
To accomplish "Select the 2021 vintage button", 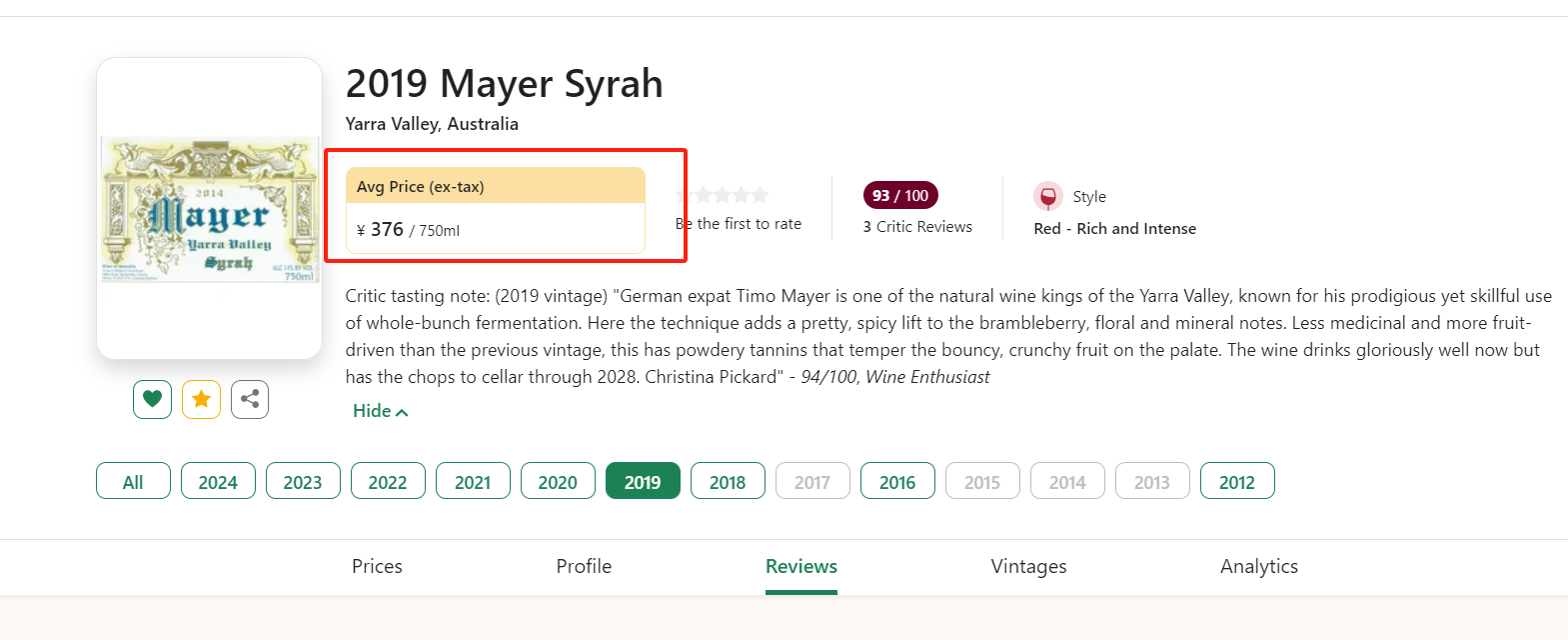I will click(x=473, y=481).
